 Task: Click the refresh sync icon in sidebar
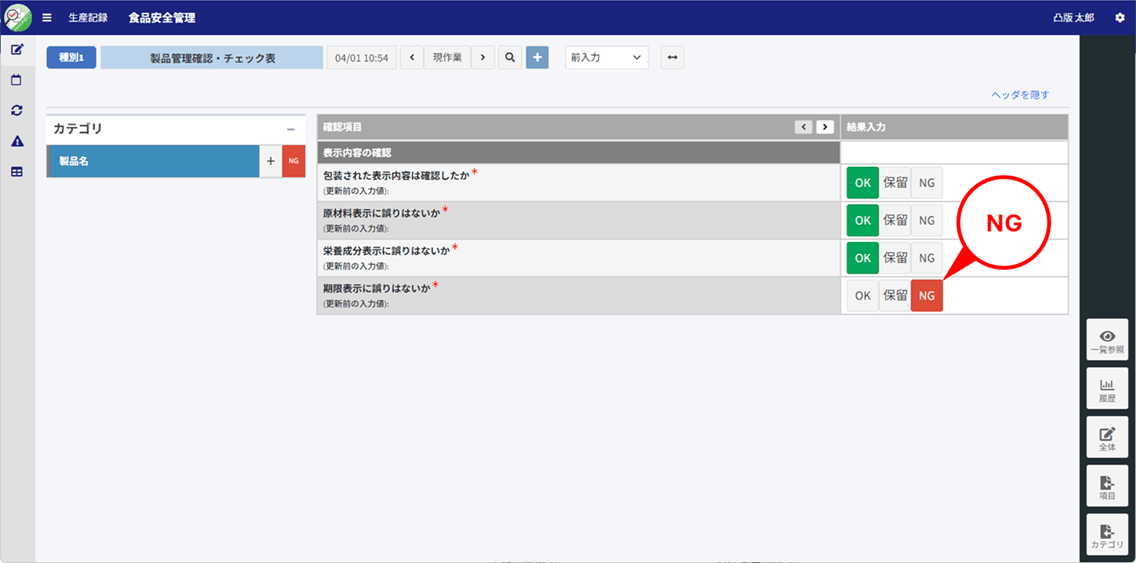(17, 110)
